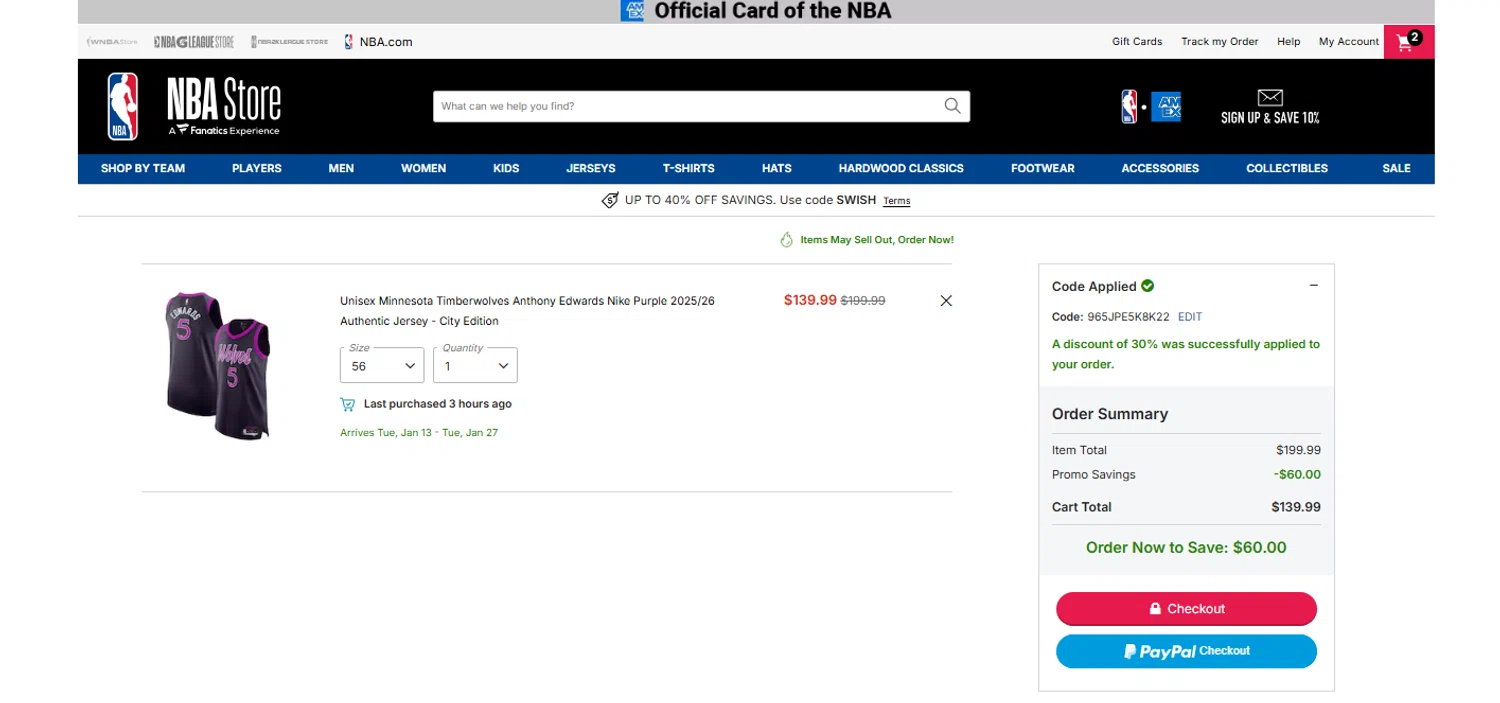Open the Footwear menu
The height and width of the screenshot is (703, 1500).
[1043, 168]
